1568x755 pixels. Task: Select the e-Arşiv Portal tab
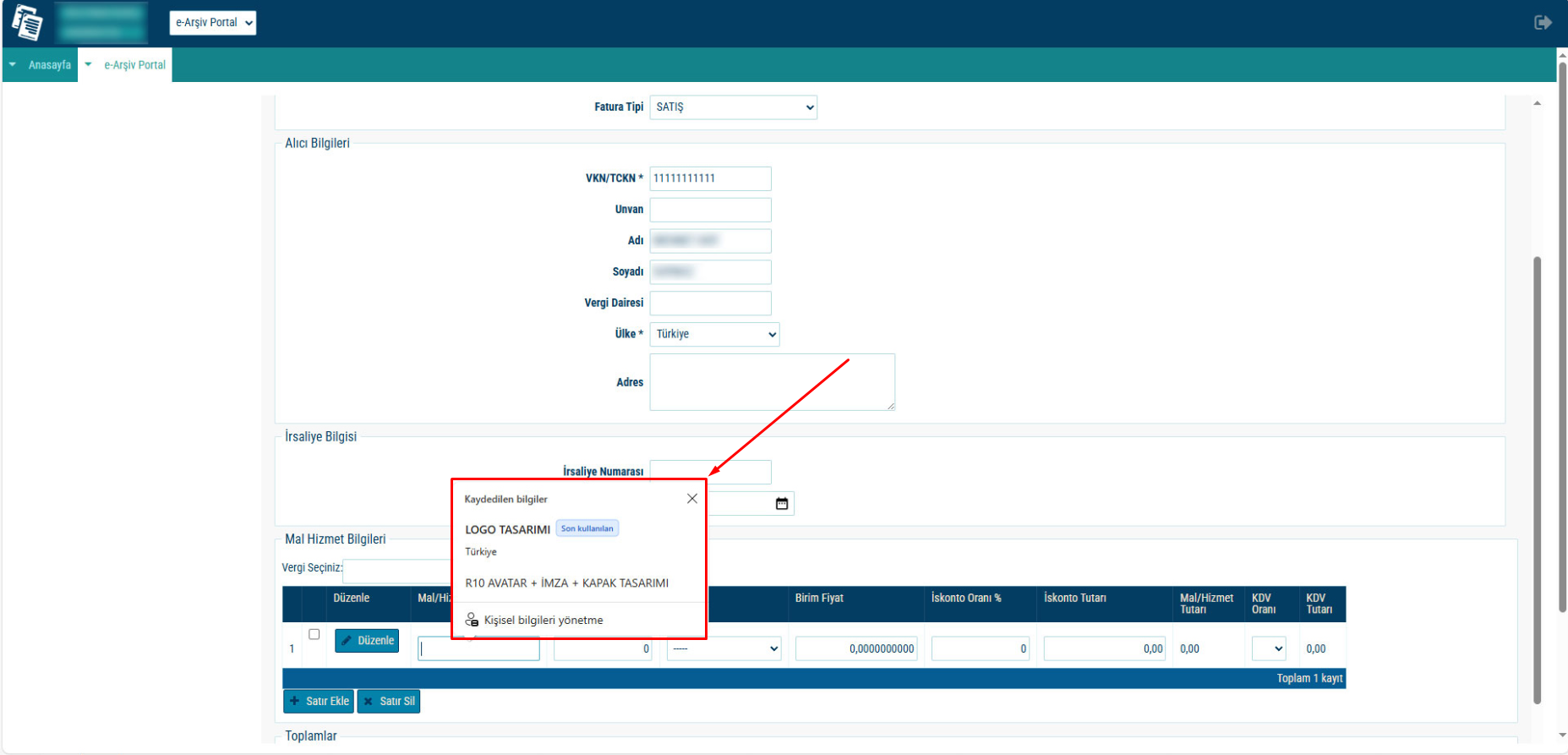coord(134,65)
